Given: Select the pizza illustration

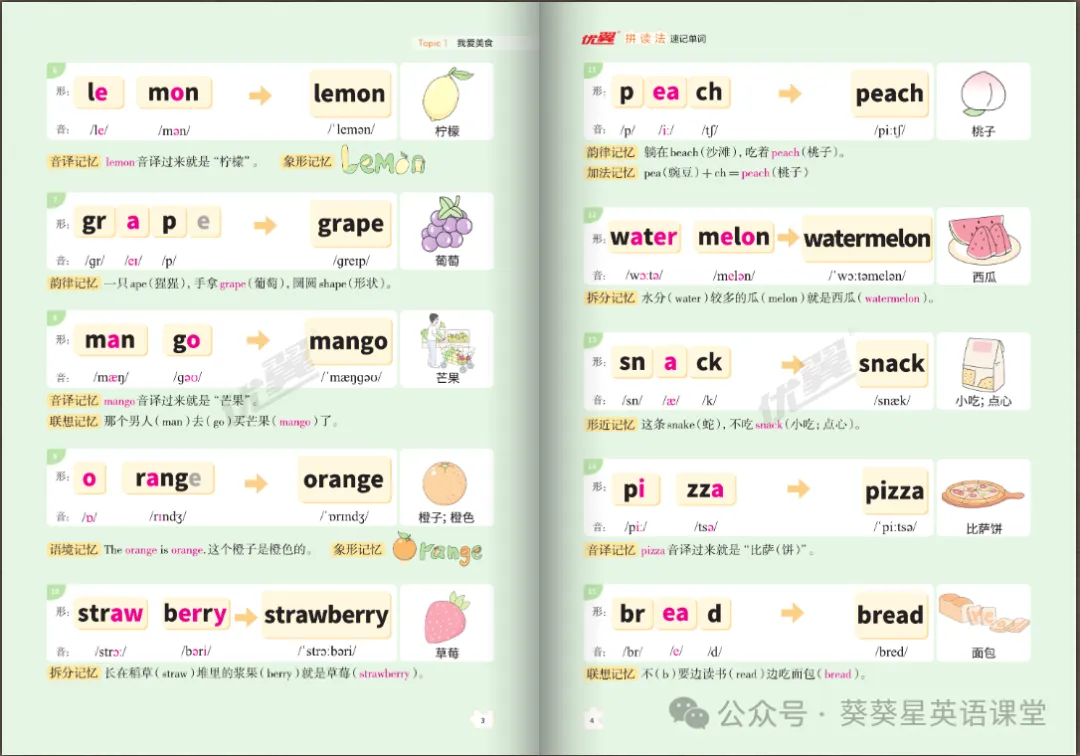Looking at the screenshot, I should tap(982, 494).
